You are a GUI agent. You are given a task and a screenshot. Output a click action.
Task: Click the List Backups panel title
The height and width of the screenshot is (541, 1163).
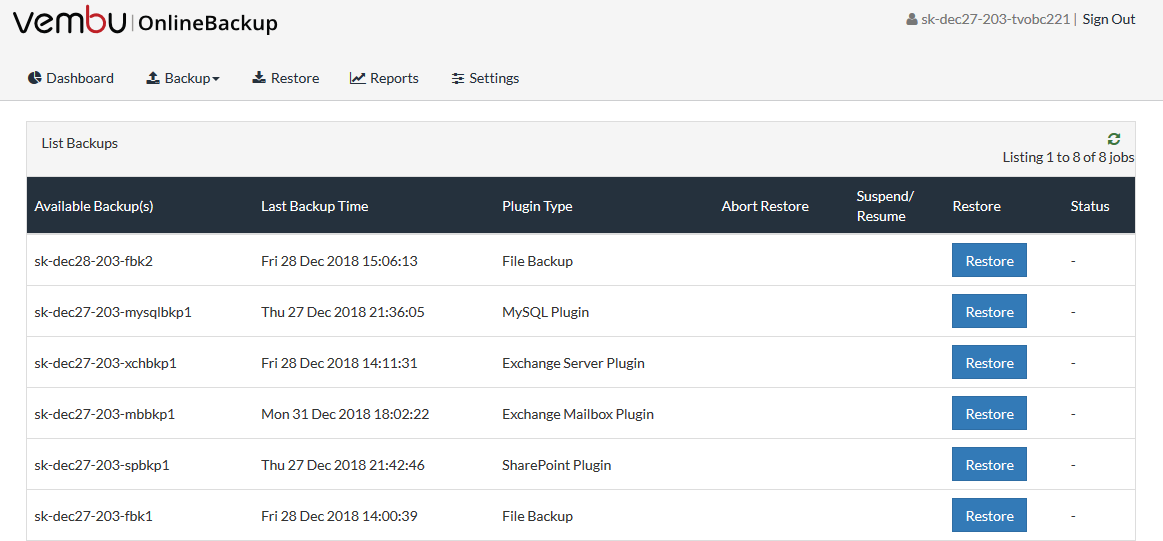click(79, 144)
